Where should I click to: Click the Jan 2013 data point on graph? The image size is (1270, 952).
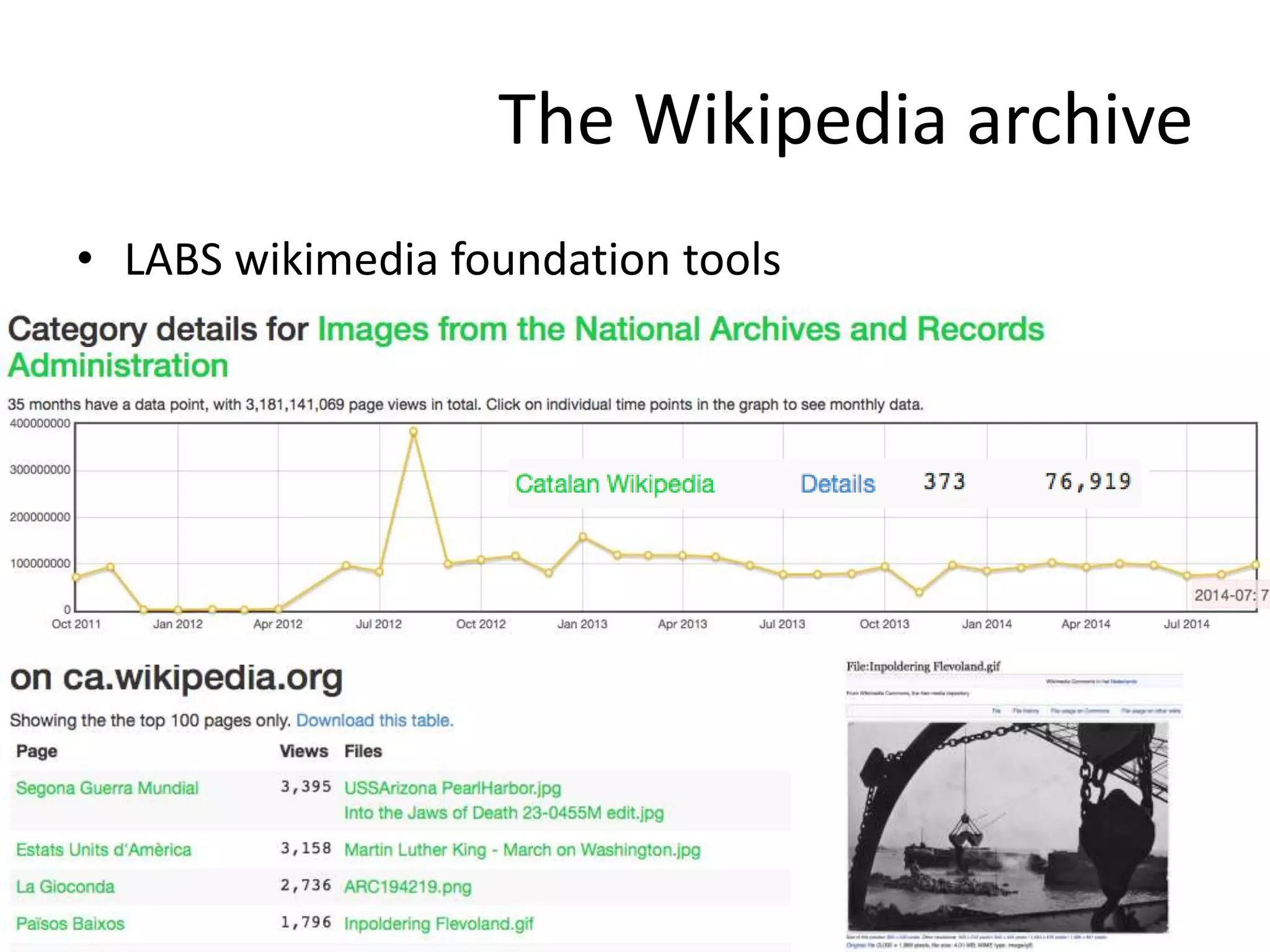tap(582, 537)
